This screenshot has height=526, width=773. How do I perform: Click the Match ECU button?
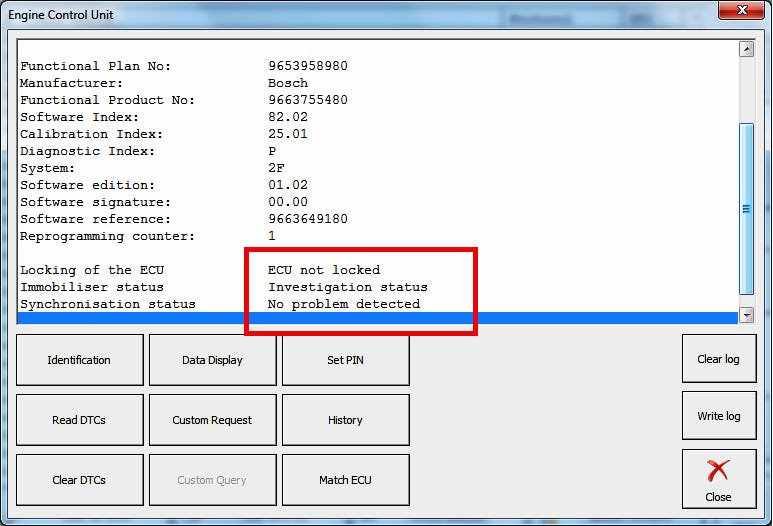coord(346,480)
